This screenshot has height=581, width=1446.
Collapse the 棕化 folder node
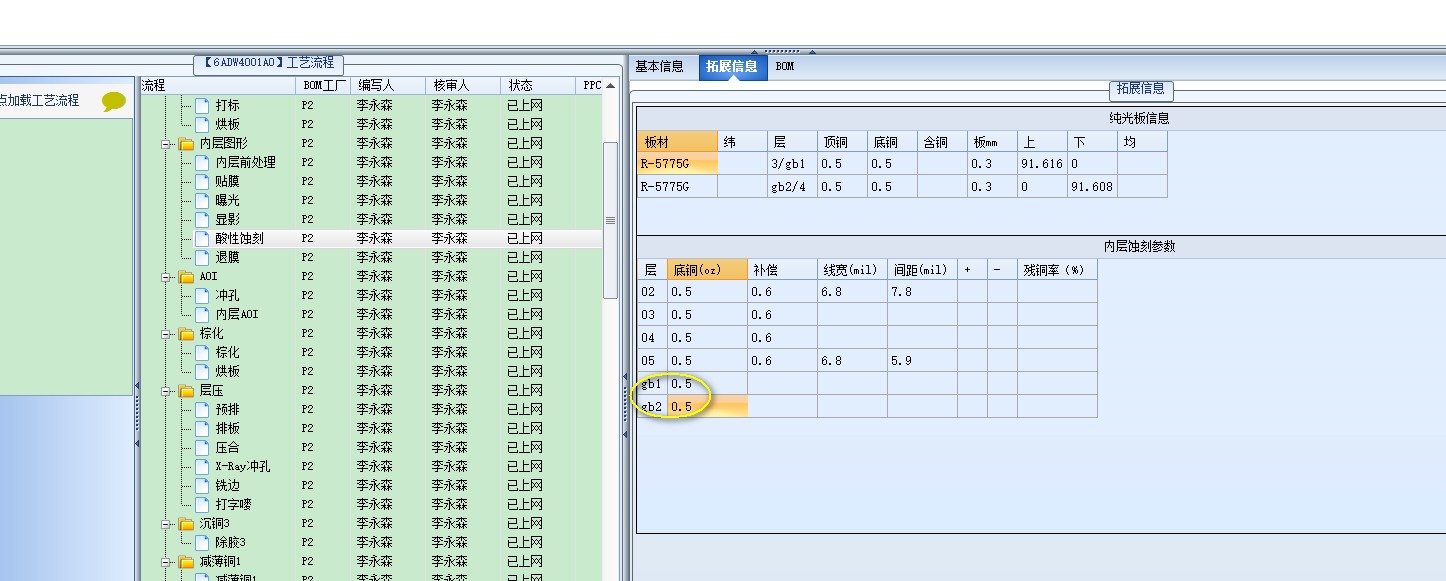[166, 334]
